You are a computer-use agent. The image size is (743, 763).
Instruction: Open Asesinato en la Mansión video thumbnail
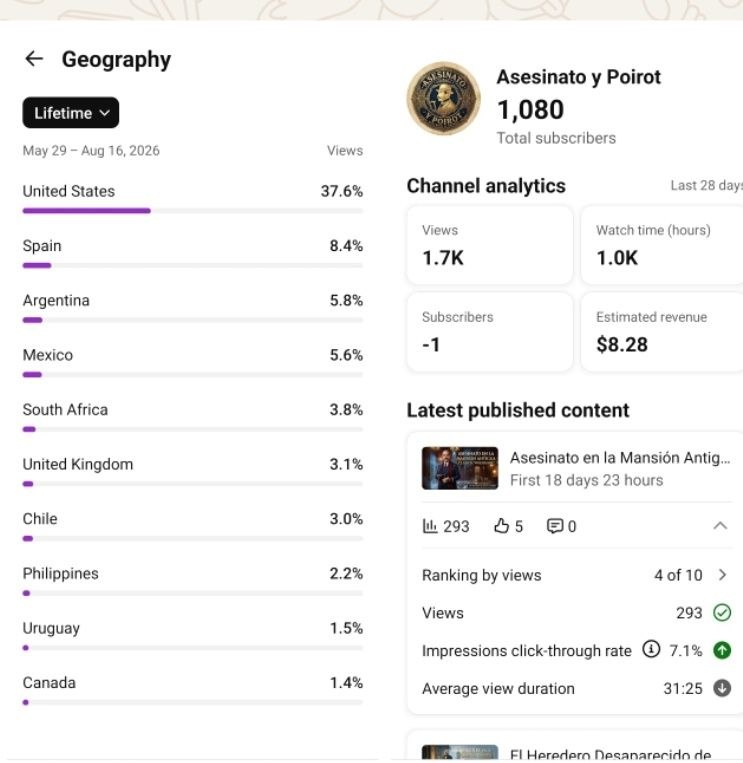pos(460,468)
